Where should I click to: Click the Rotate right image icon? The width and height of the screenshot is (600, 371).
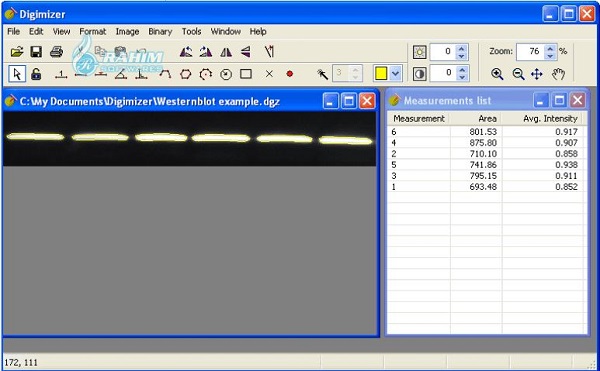206,52
